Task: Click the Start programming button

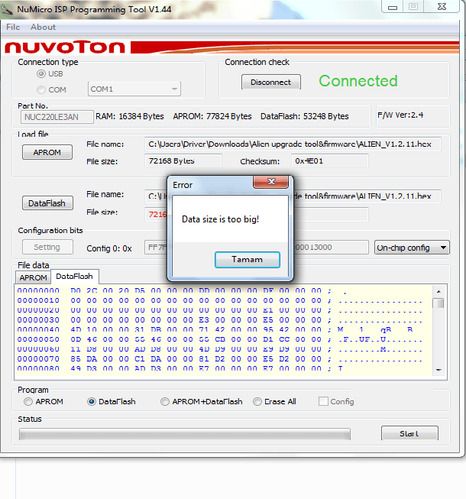Action: [x=410, y=433]
